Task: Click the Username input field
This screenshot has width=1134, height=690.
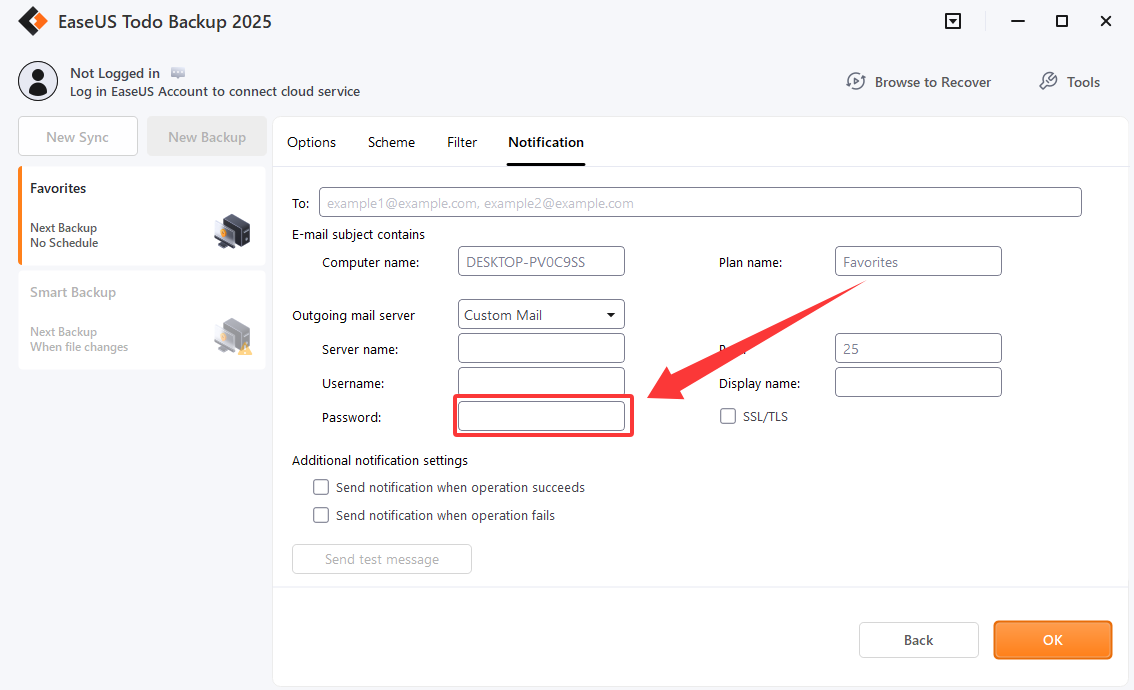Action: click(541, 381)
